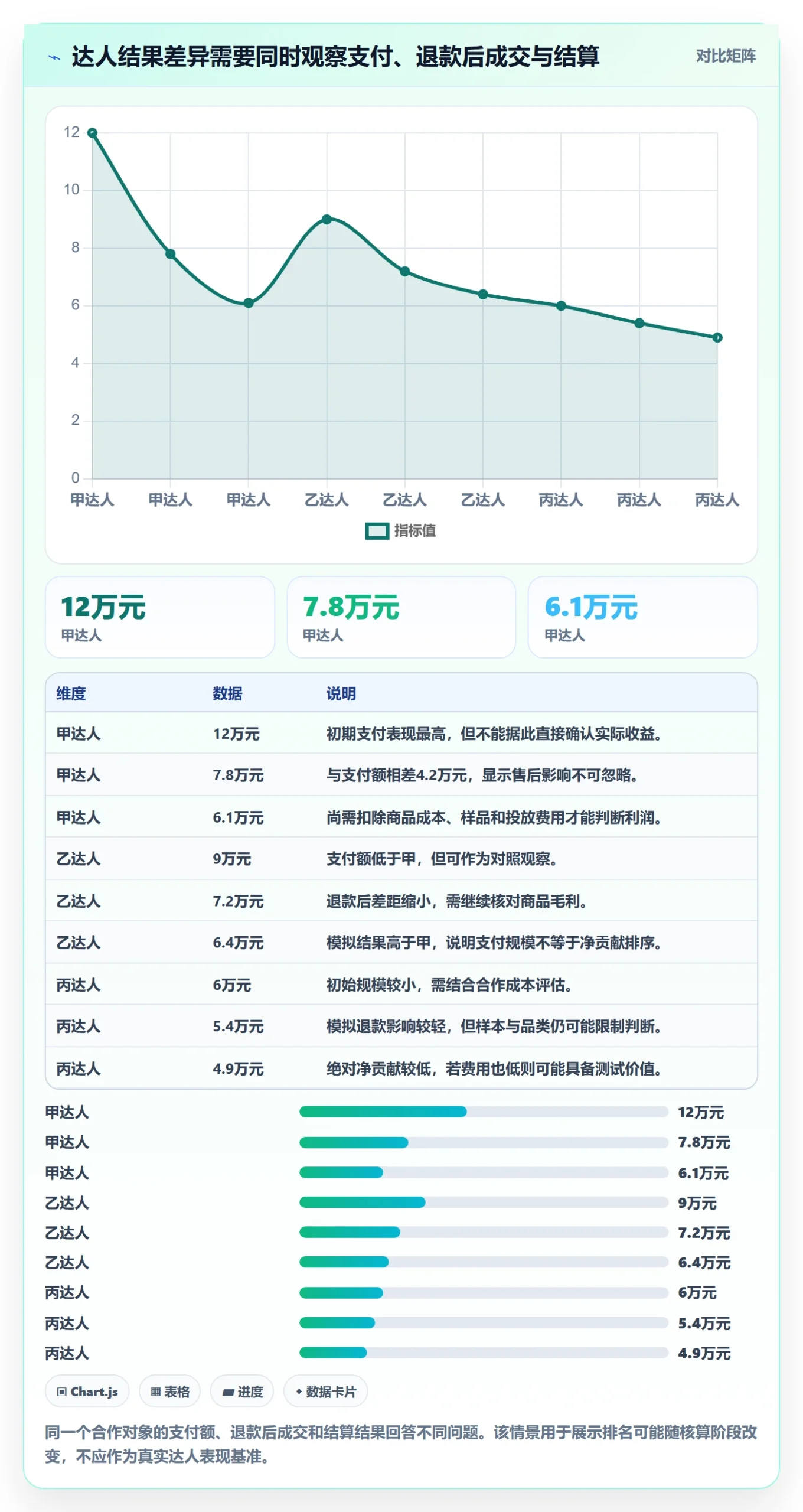Select the 数据卡片 tag chip
The width and height of the screenshot is (803, 1512).
click(325, 1392)
